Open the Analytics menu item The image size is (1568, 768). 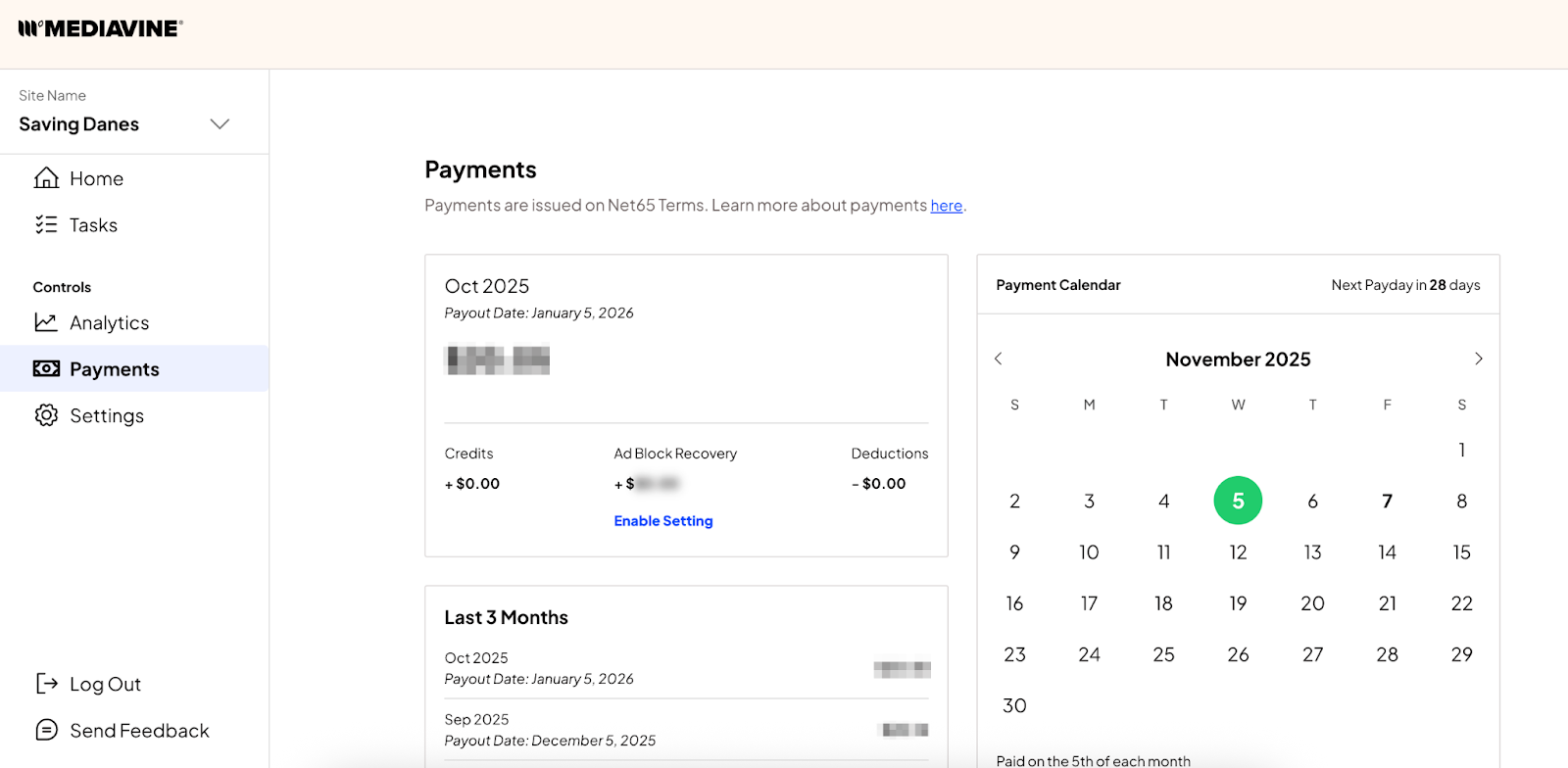click(109, 322)
